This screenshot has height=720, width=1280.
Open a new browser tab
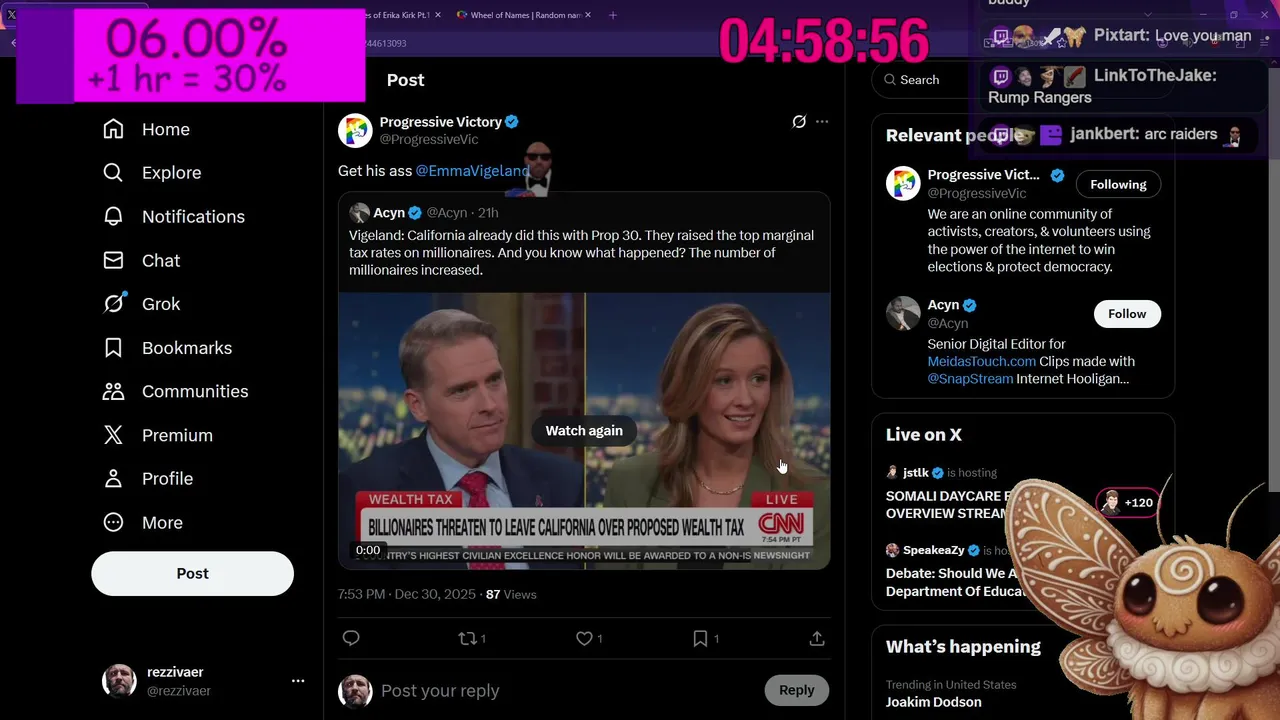[613, 15]
